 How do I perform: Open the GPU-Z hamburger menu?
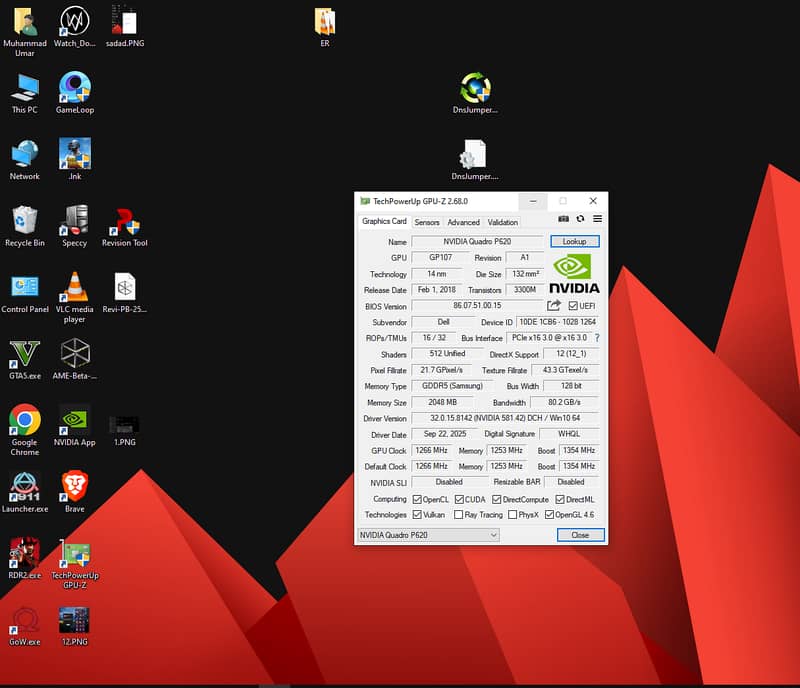pyautogui.click(x=597, y=219)
